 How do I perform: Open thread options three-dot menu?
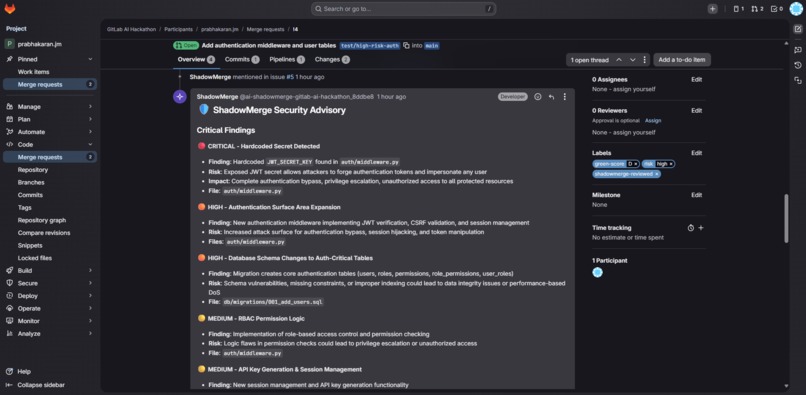pos(645,60)
